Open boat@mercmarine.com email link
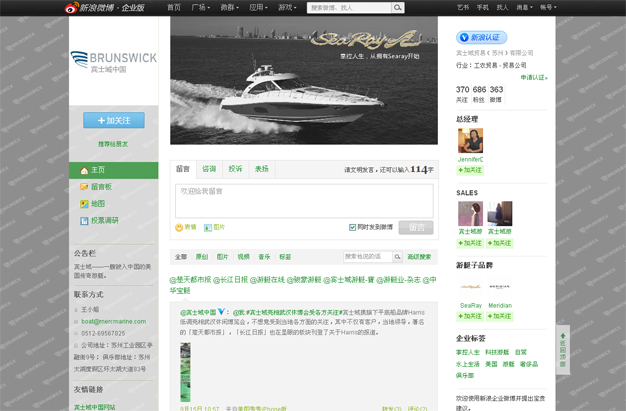Viewport: 626px width, 411px height. click(x=114, y=322)
